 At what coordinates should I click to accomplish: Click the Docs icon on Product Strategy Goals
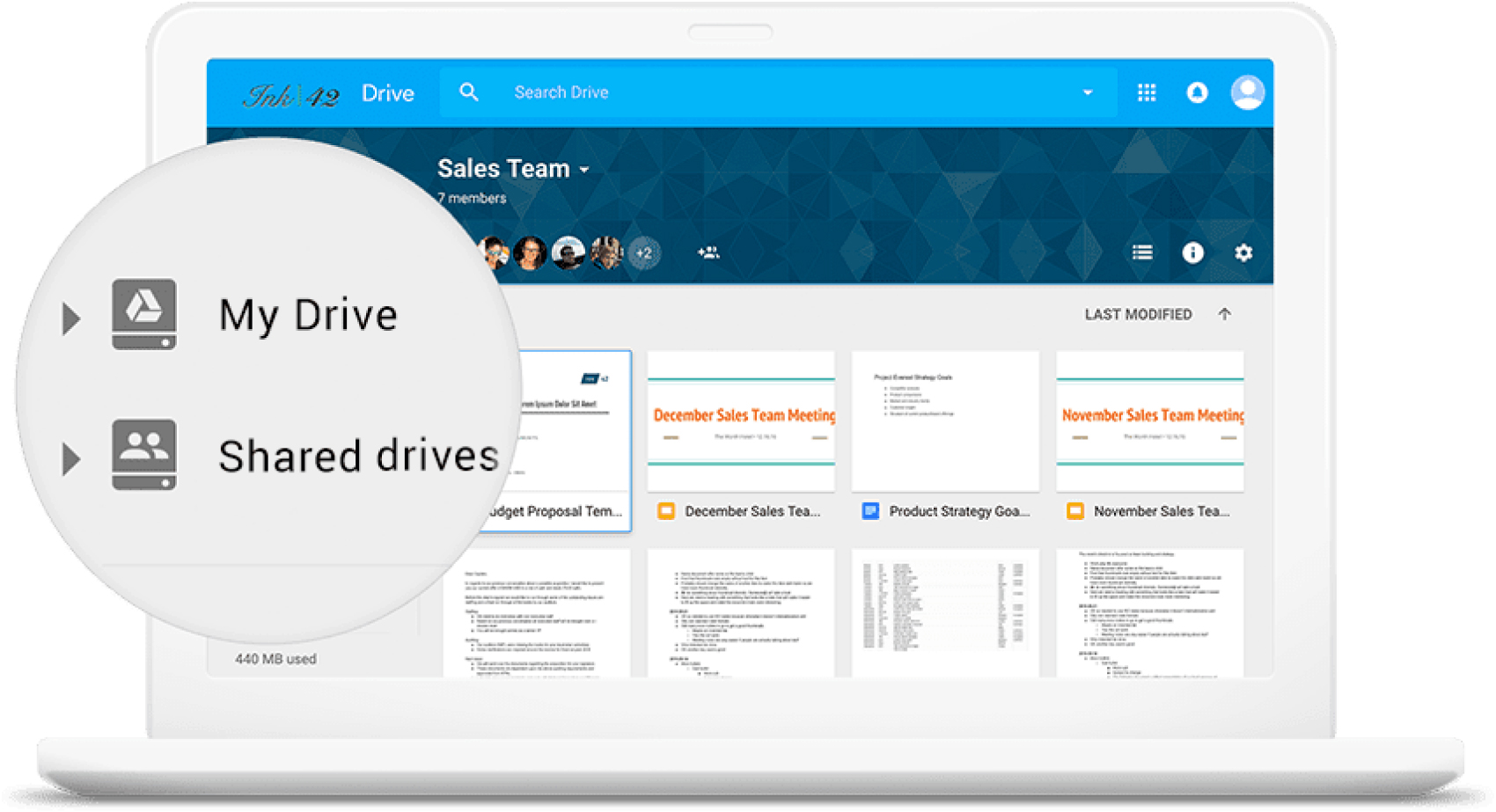pyautogui.click(x=872, y=509)
